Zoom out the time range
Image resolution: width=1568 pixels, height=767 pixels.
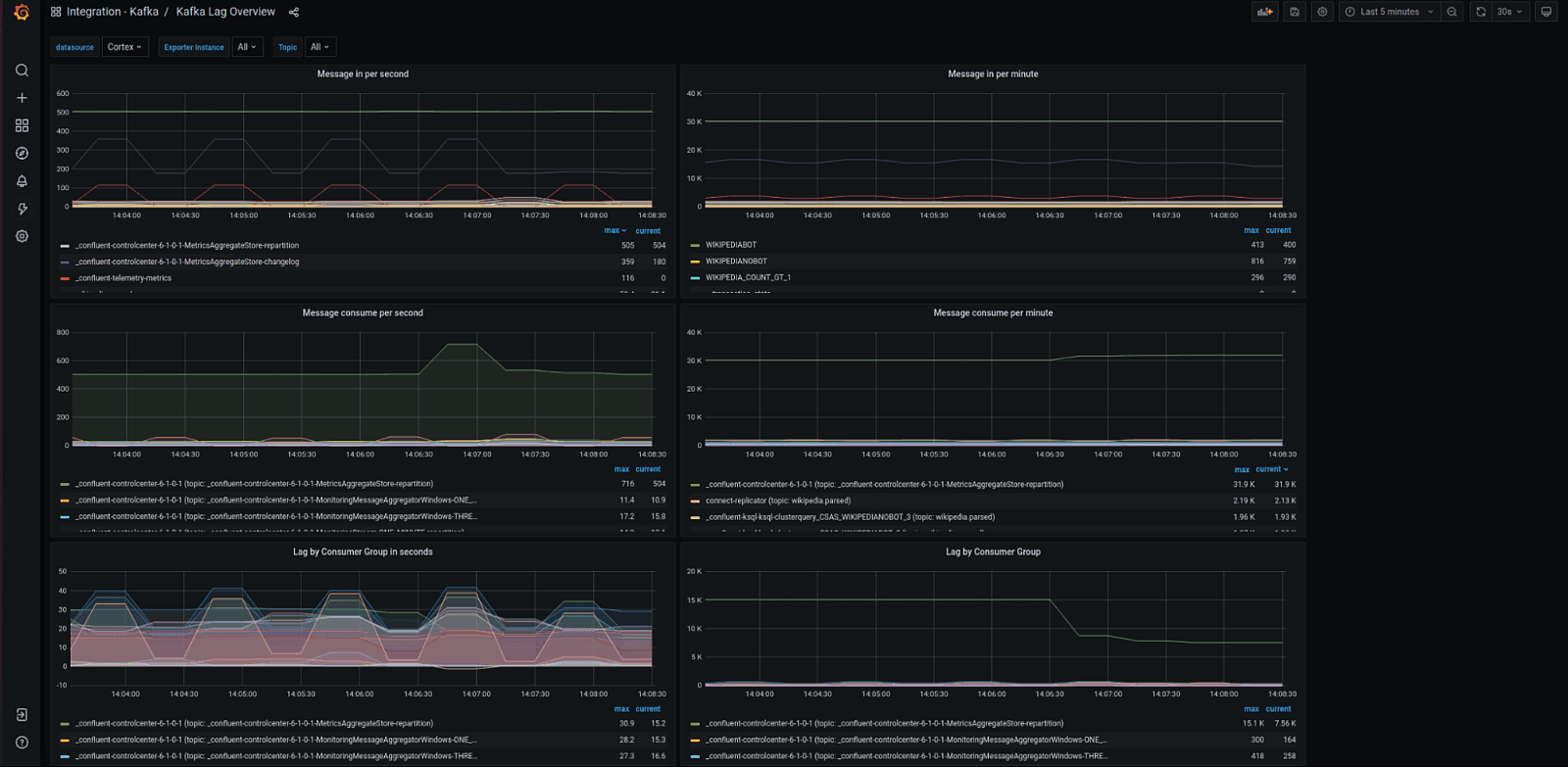tap(1452, 12)
